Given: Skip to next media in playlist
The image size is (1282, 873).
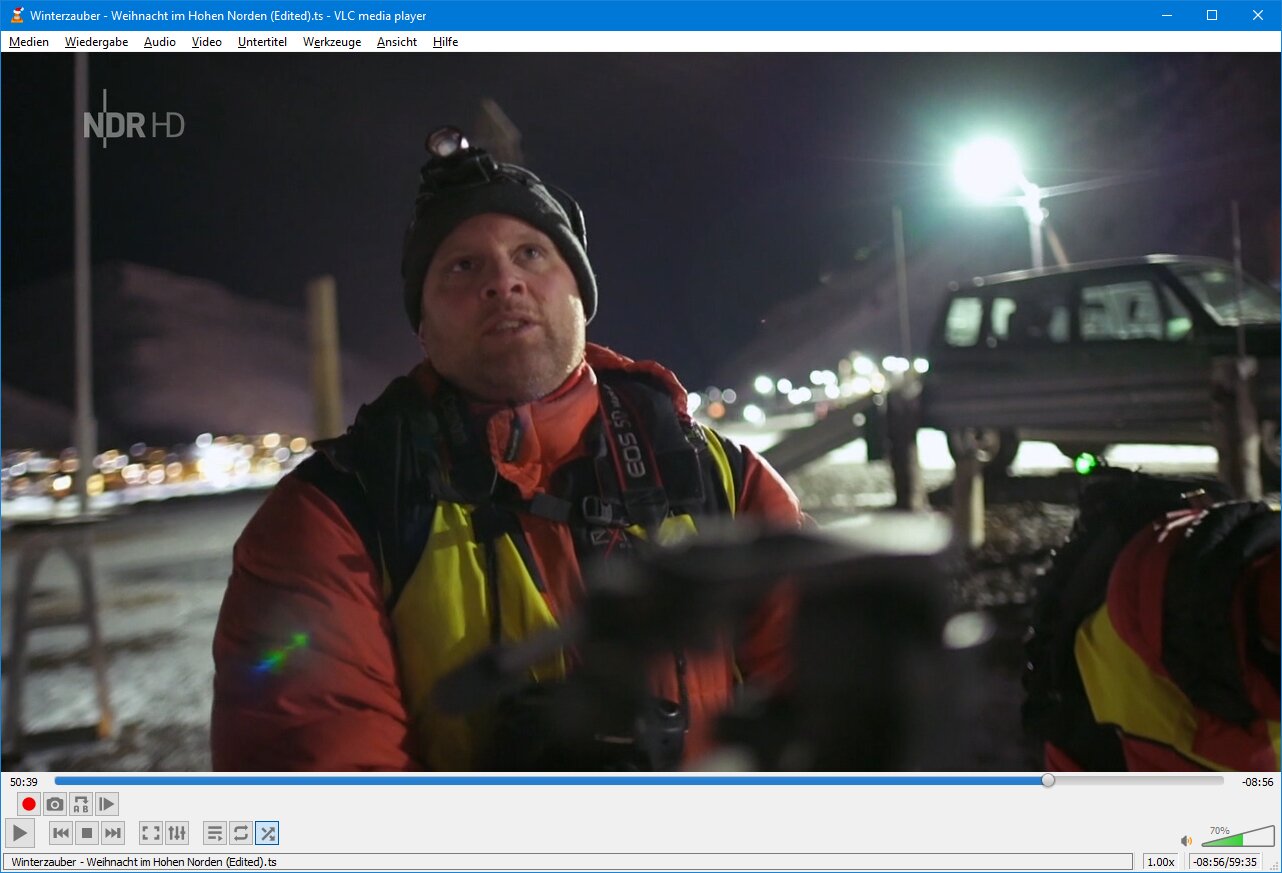Looking at the screenshot, I should 113,833.
